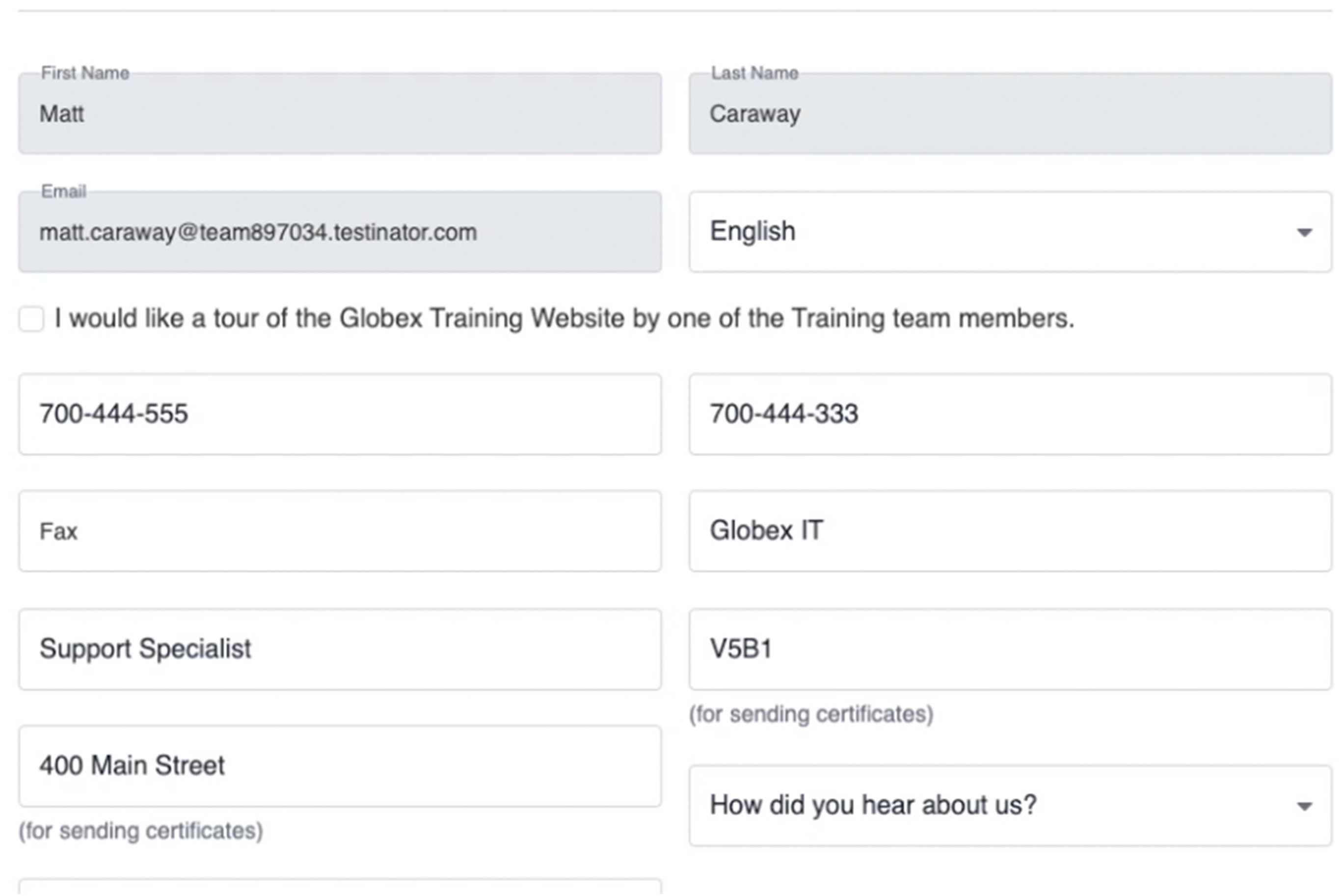1344x896 pixels.
Task: Focus the phone field showing 700-444-555
Action: 340,414
